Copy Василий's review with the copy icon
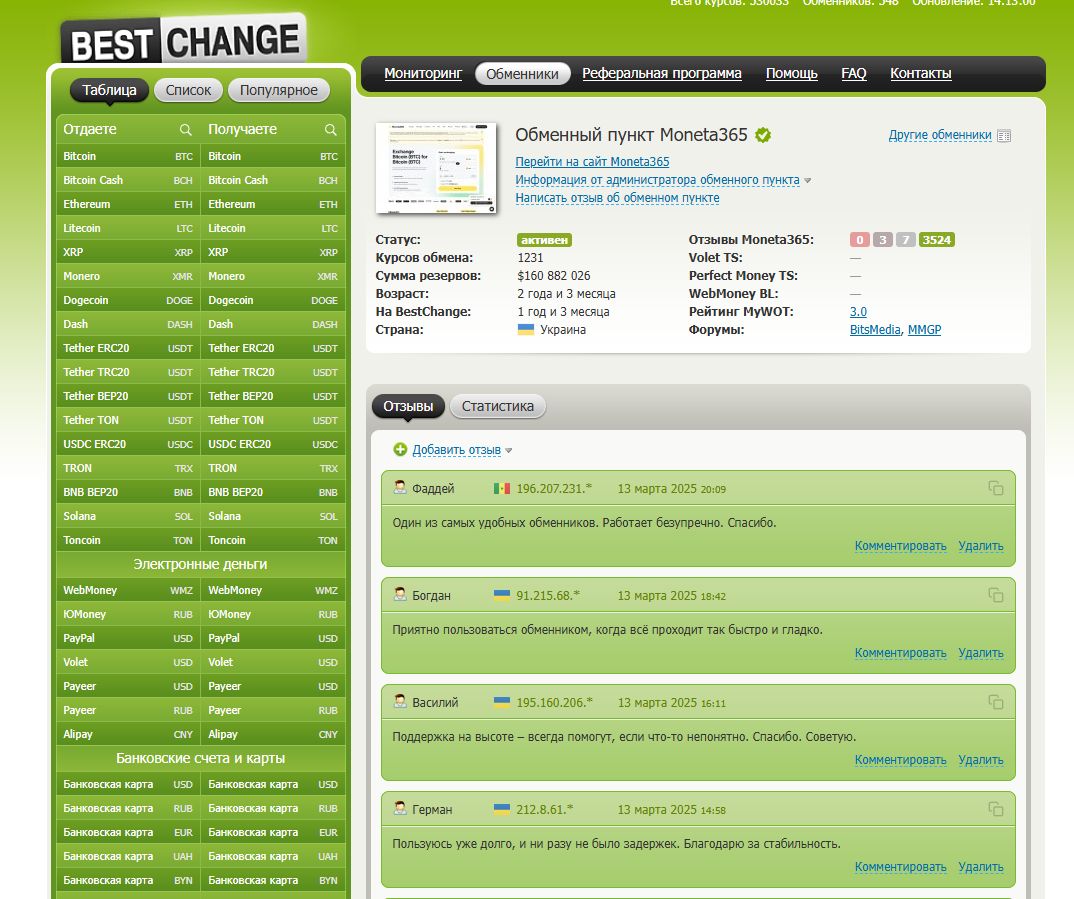The width and height of the screenshot is (1074, 899). (x=995, y=702)
